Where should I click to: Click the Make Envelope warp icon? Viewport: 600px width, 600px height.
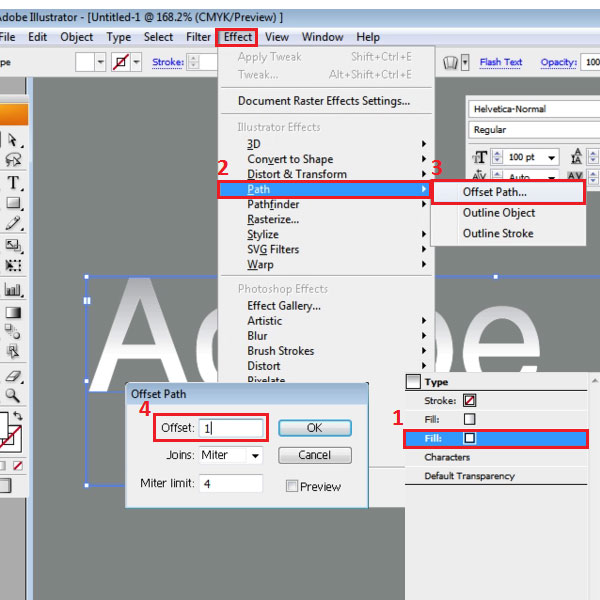[x=450, y=62]
